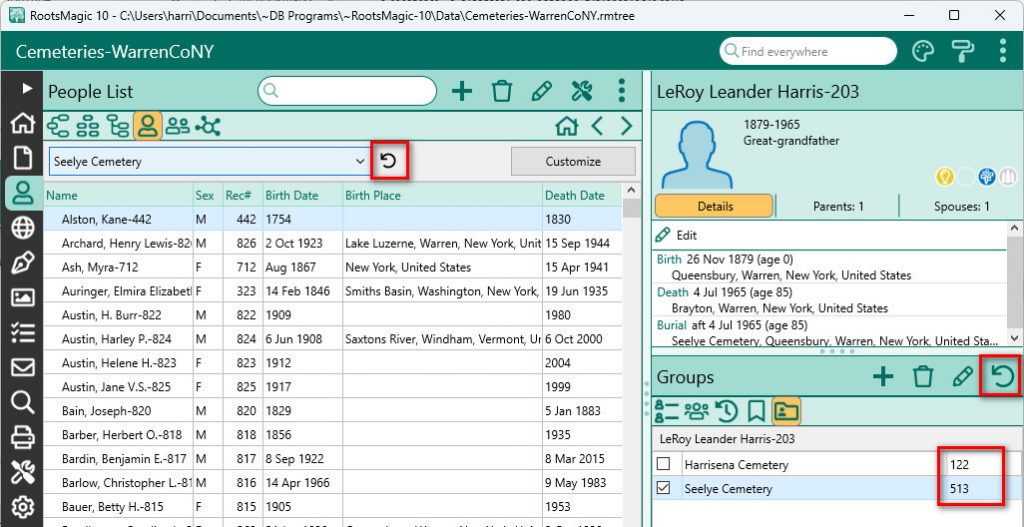Check the Harrisena Cemetery checkbox
This screenshot has width=1024, height=527.
pos(664,464)
